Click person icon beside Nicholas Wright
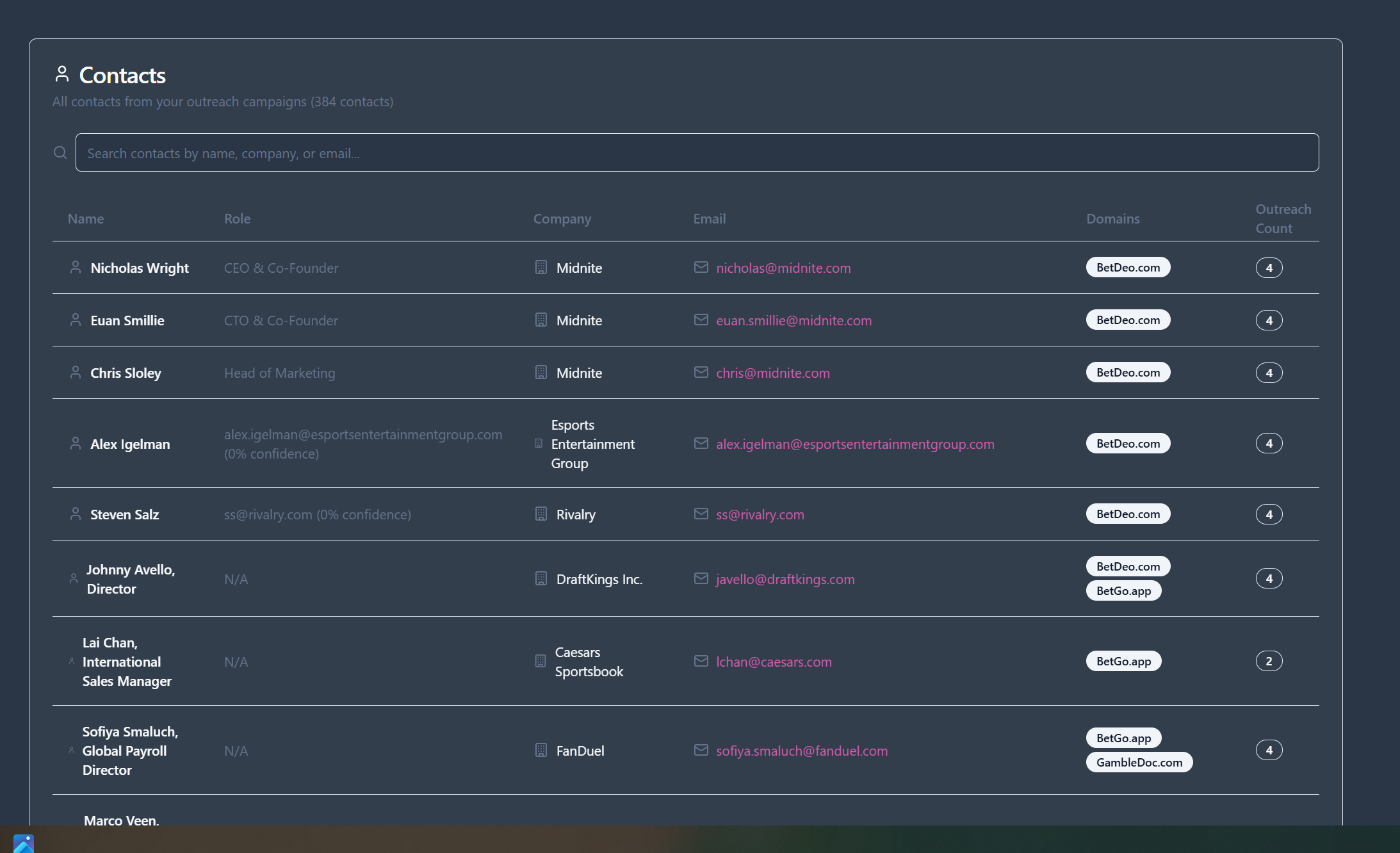The height and width of the screenshot is (853, 1400). 76,268
